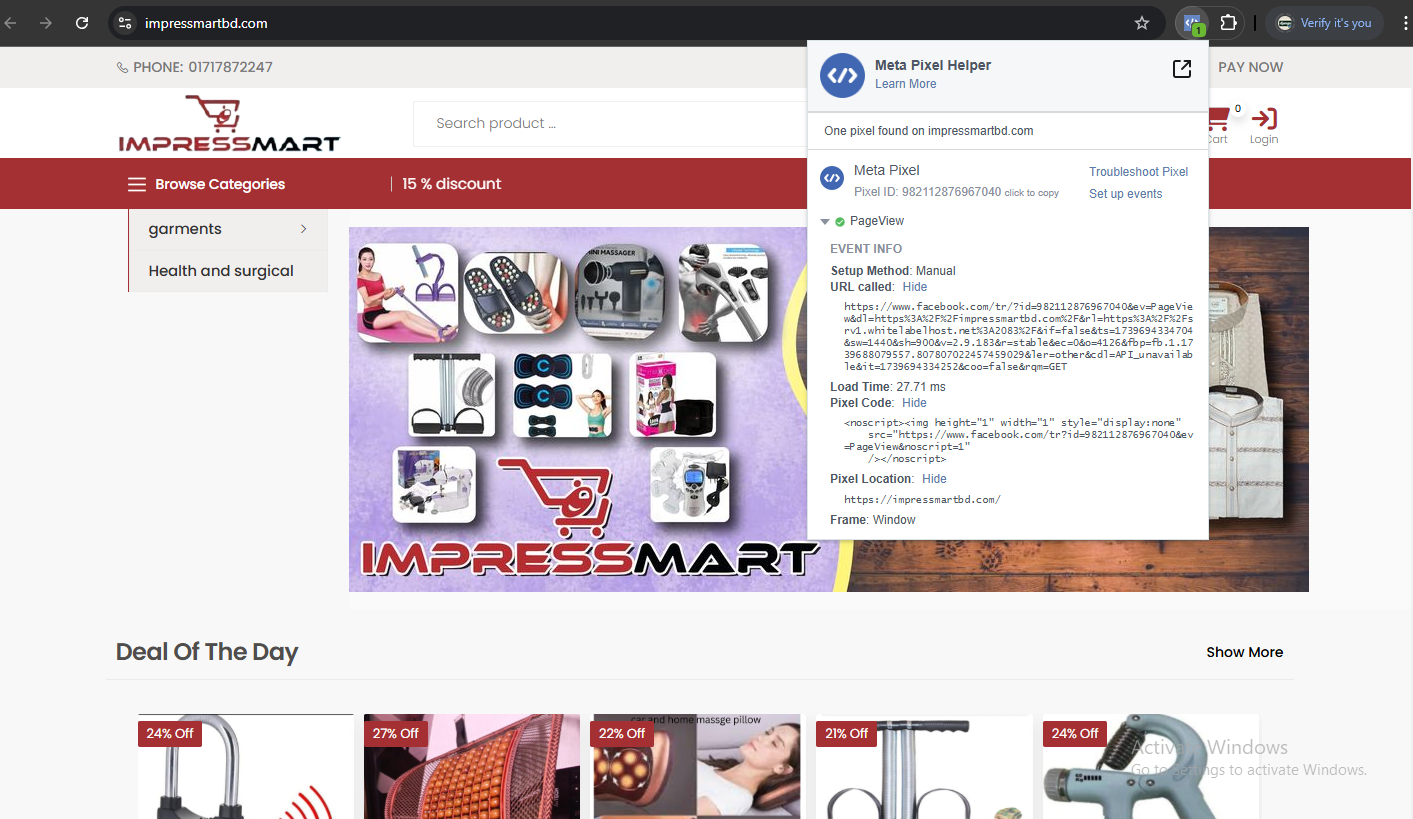Viewport: 1413px width, 819px height.
Task: Hide the URL called section
Action: 914,287
